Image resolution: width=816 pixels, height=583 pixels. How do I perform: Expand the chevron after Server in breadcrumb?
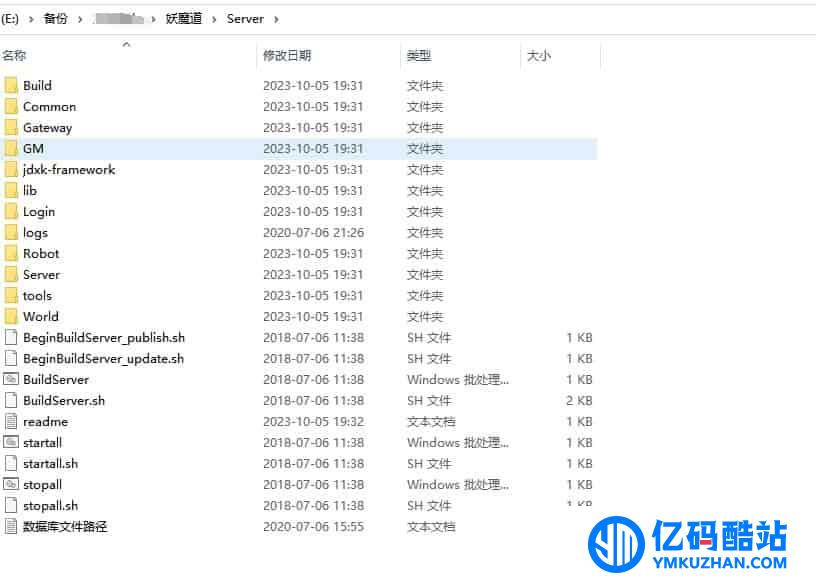[276, 19]
